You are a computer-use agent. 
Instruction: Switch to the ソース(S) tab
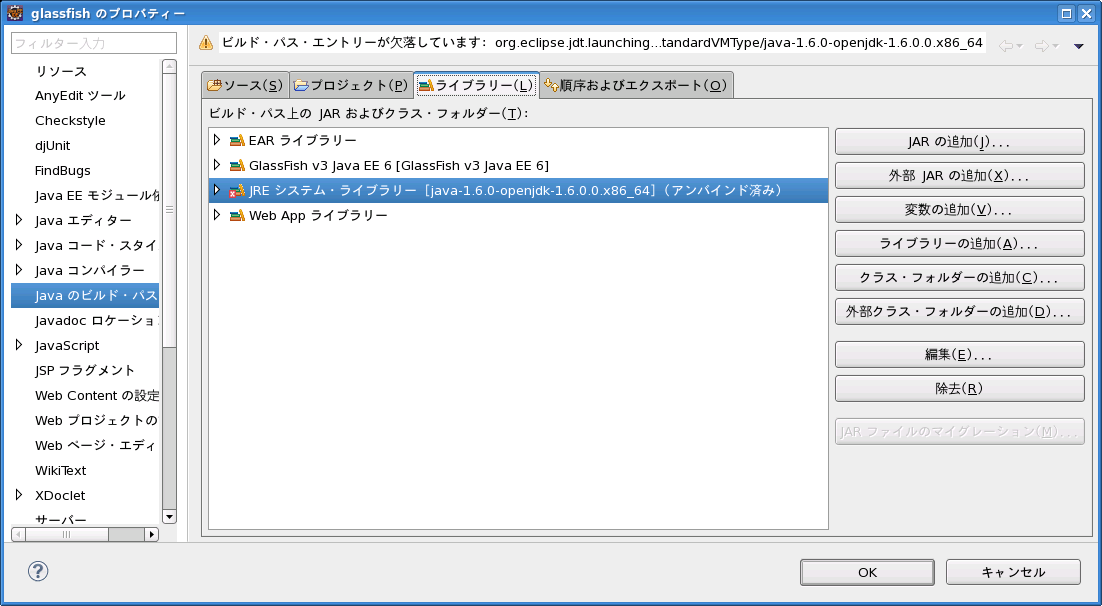click(245, 85)
